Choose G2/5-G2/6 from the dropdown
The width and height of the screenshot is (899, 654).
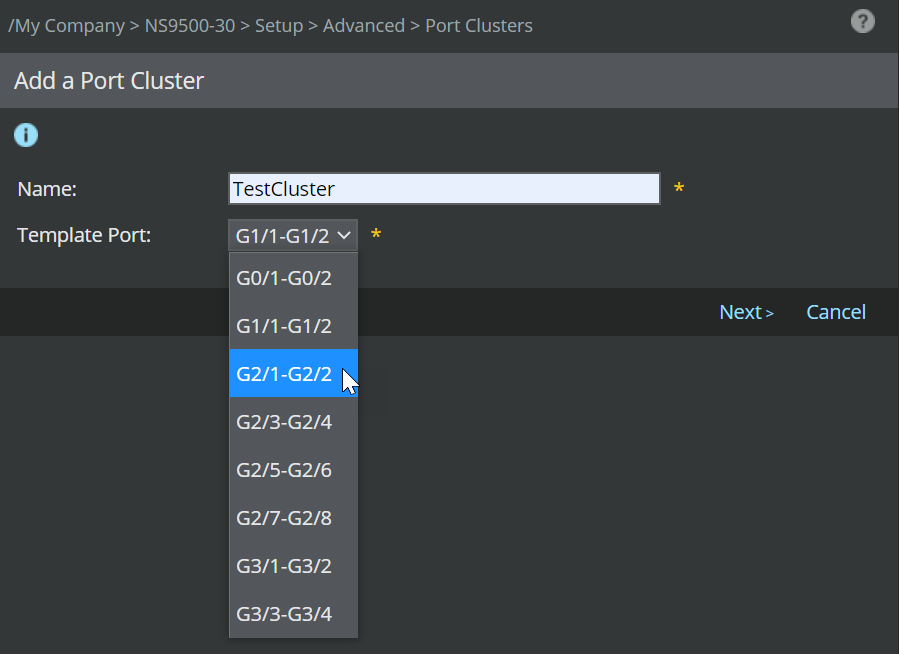(x=294, y=469)
